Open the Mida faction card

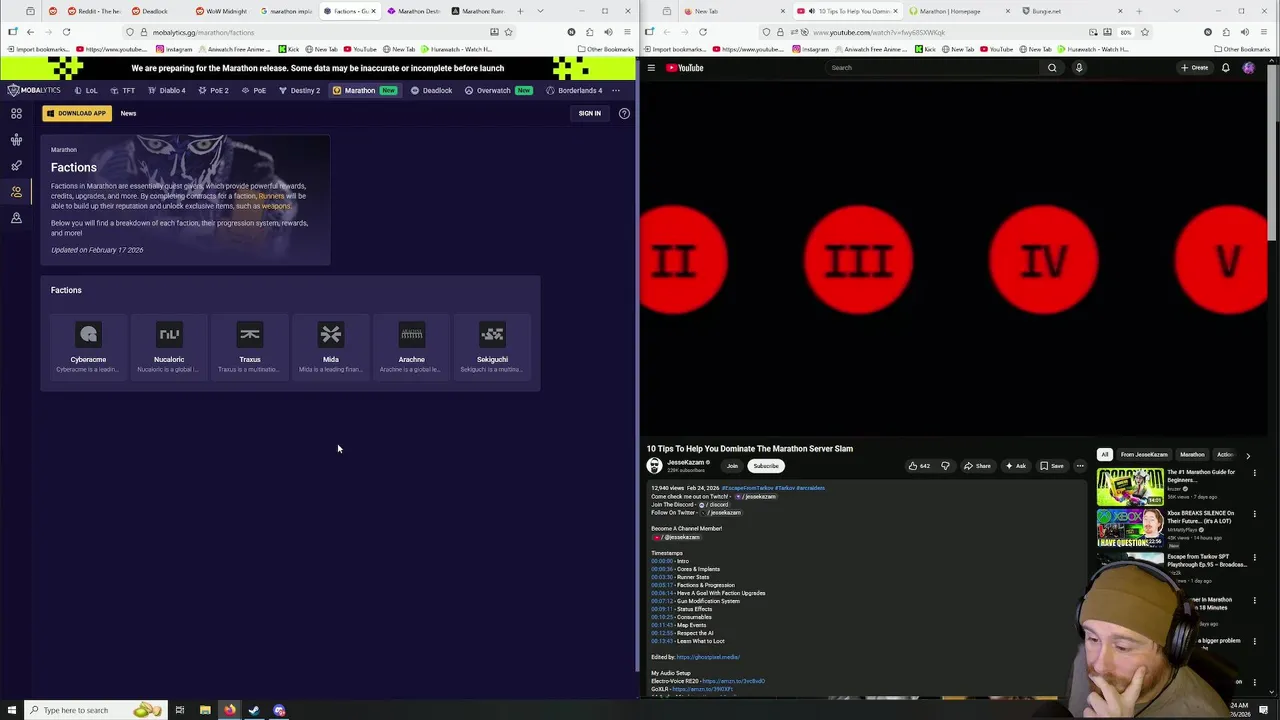click(x=331, y=347)
